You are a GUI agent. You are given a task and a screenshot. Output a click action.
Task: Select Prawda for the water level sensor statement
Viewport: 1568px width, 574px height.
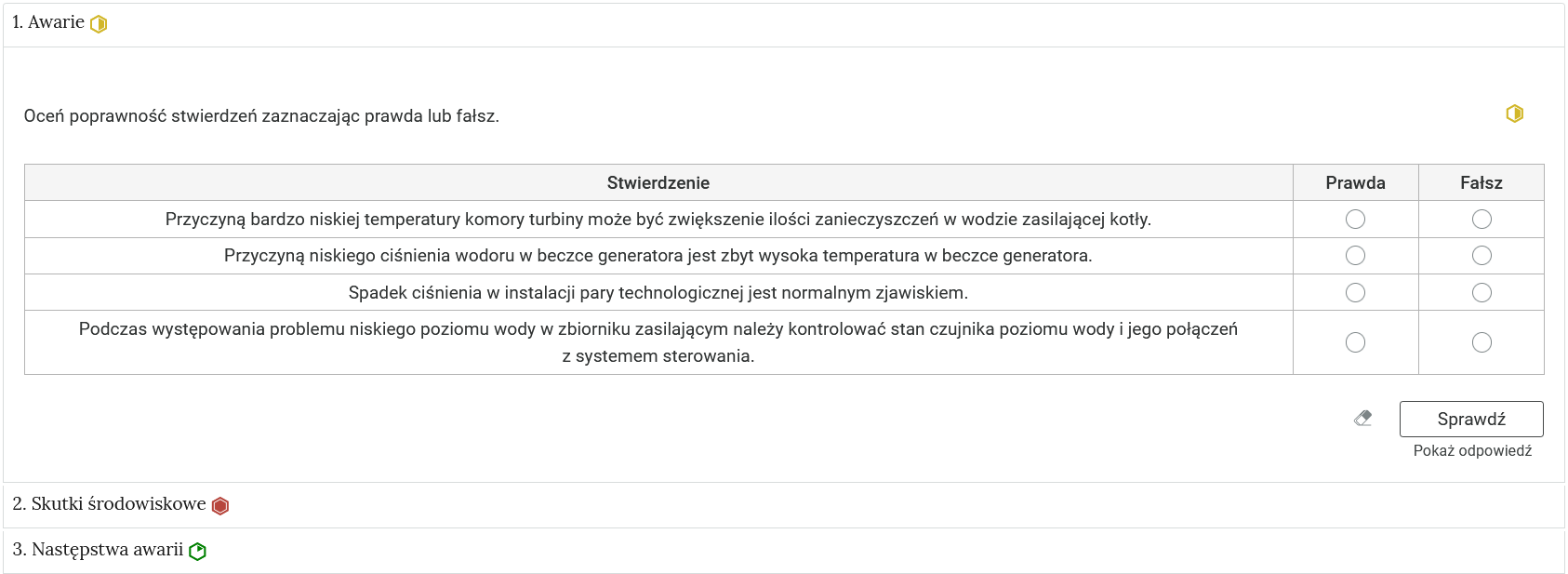tap(1355, 341)
